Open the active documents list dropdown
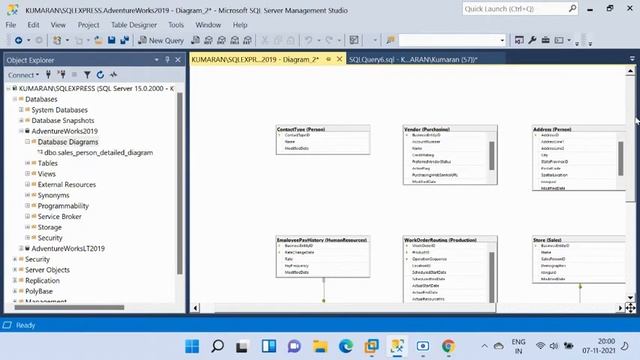640x360 pixels. pos(632,59)
